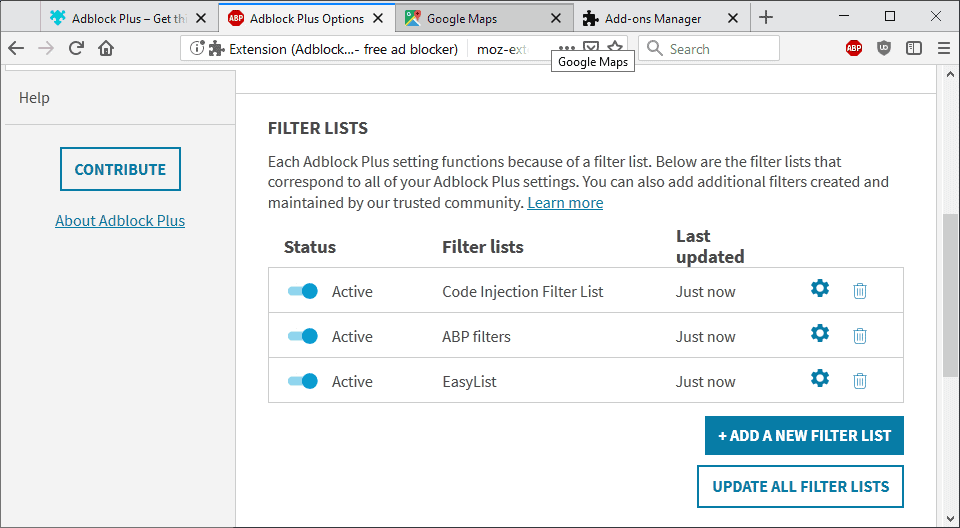Select Code Injection Filter List text
Screen dimensions: 960x528
(523, 292)
